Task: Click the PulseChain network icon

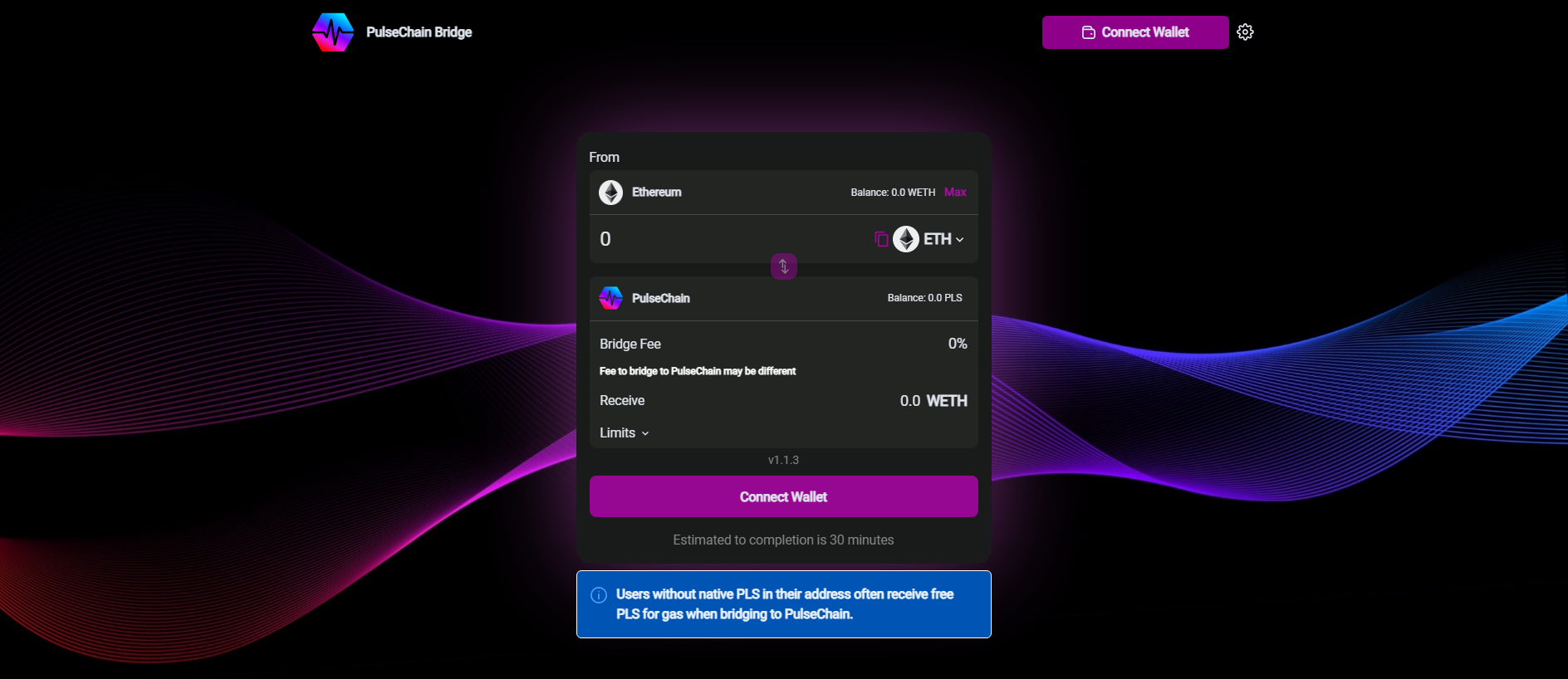Action: (611, 298)
